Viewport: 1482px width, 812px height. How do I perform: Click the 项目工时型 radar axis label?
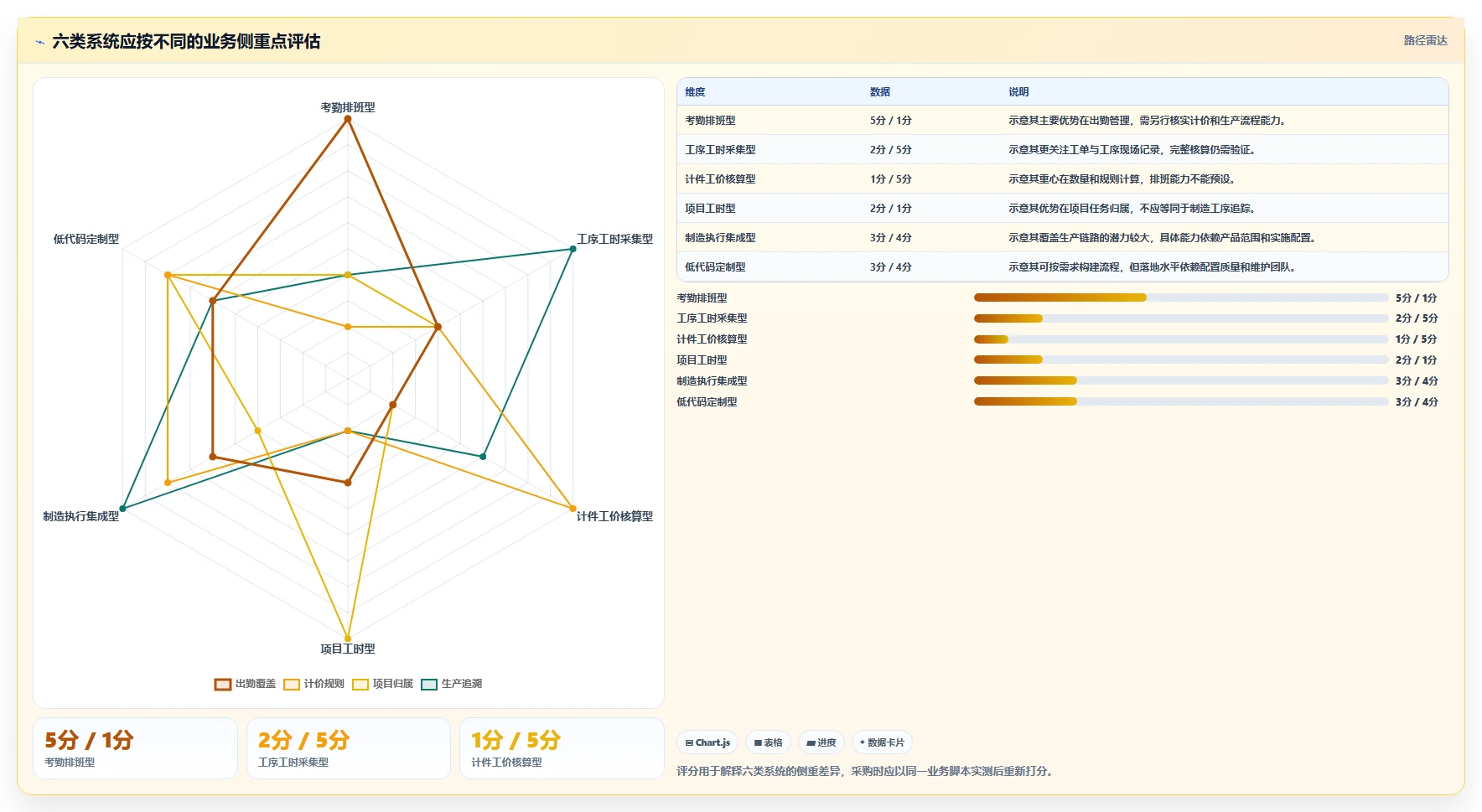click(x=348, y=649)
